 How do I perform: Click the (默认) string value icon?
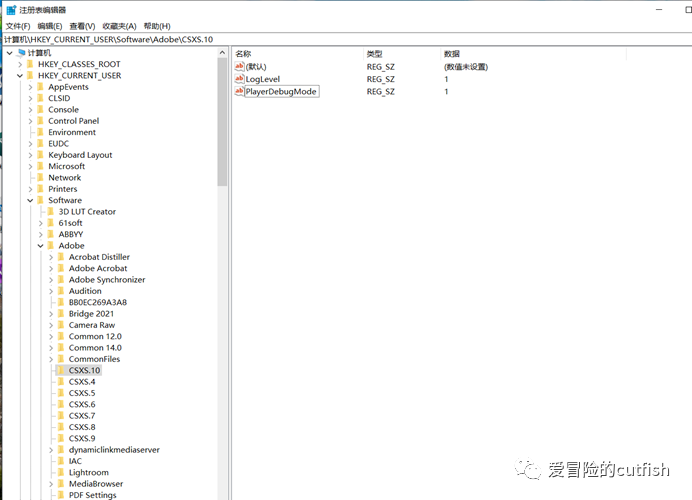coord(239,67)
